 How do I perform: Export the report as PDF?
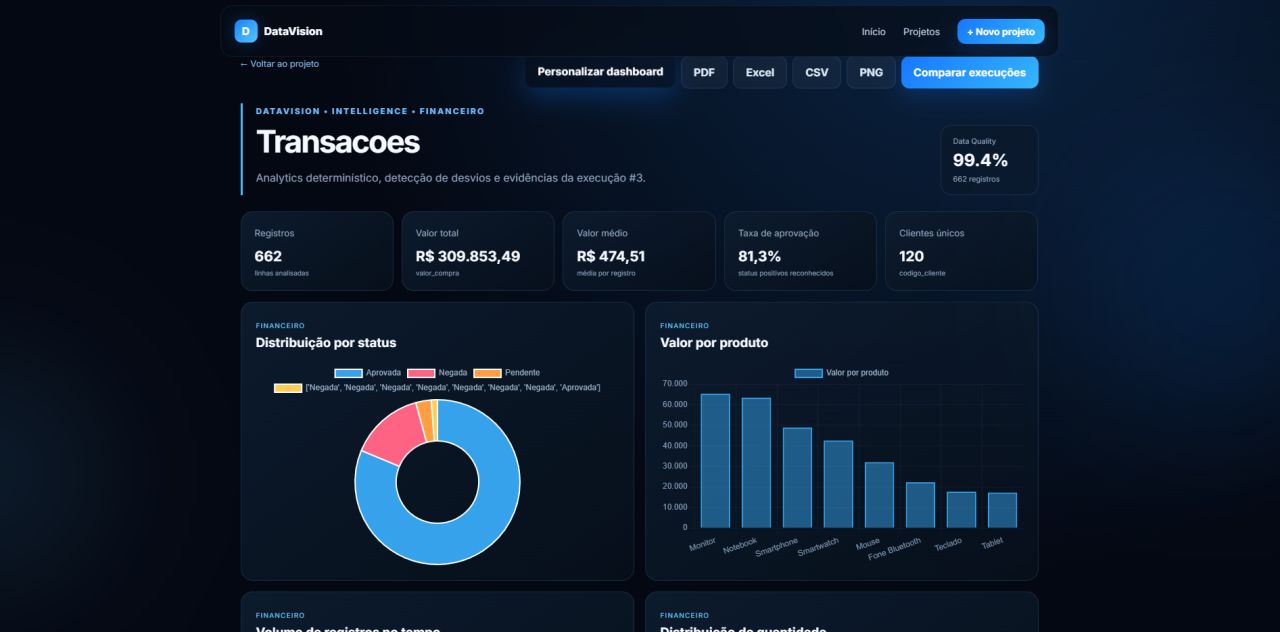click(704, 72)
